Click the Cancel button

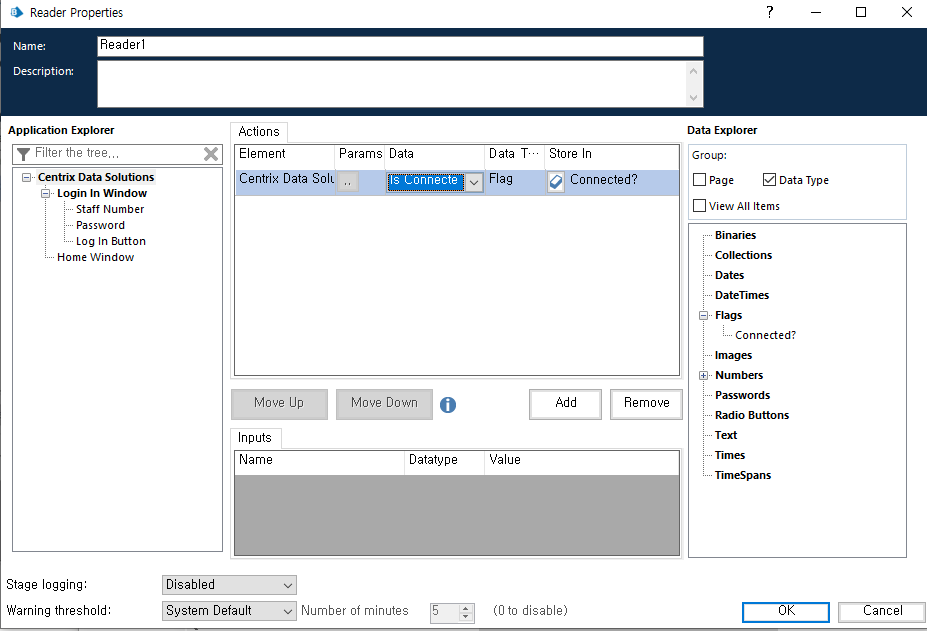[882, 611]
